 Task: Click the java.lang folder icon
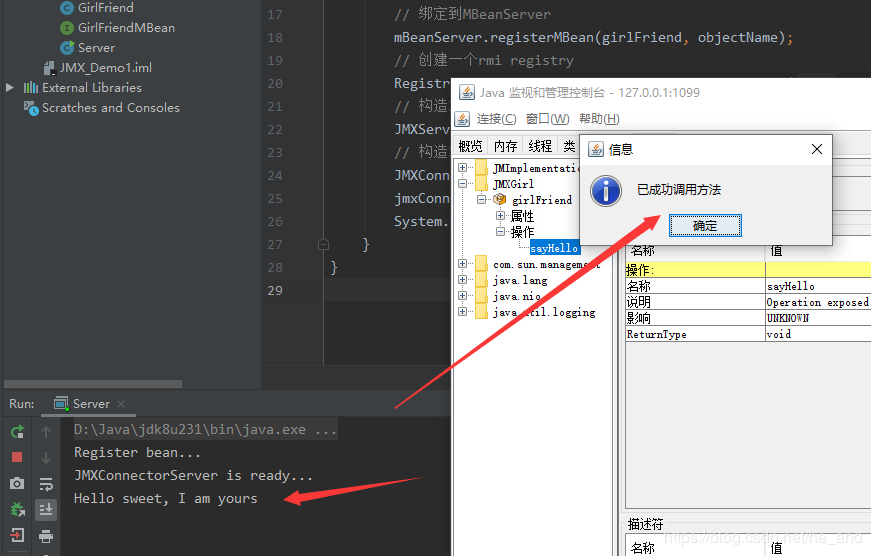click(482, 279)
